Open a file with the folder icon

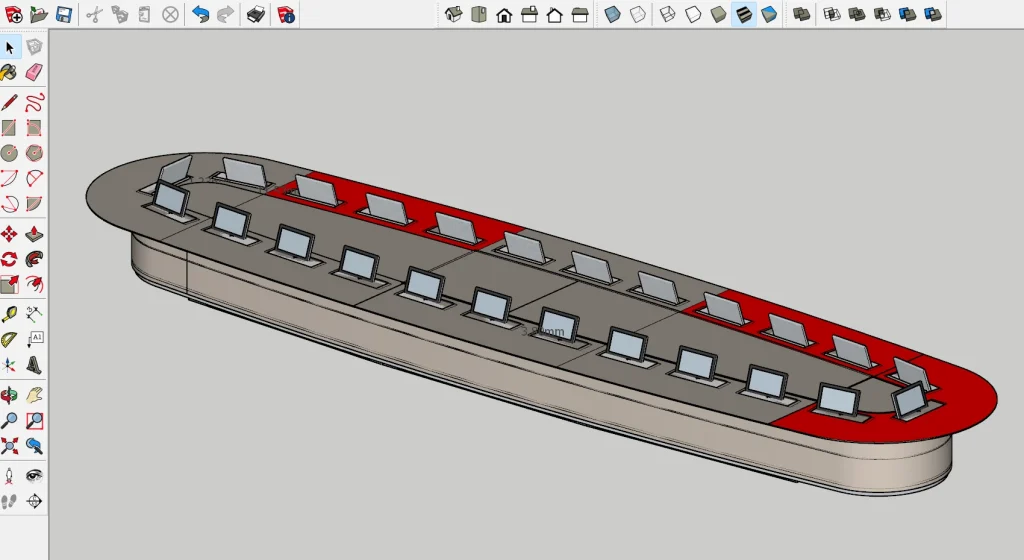click(39, 14)
